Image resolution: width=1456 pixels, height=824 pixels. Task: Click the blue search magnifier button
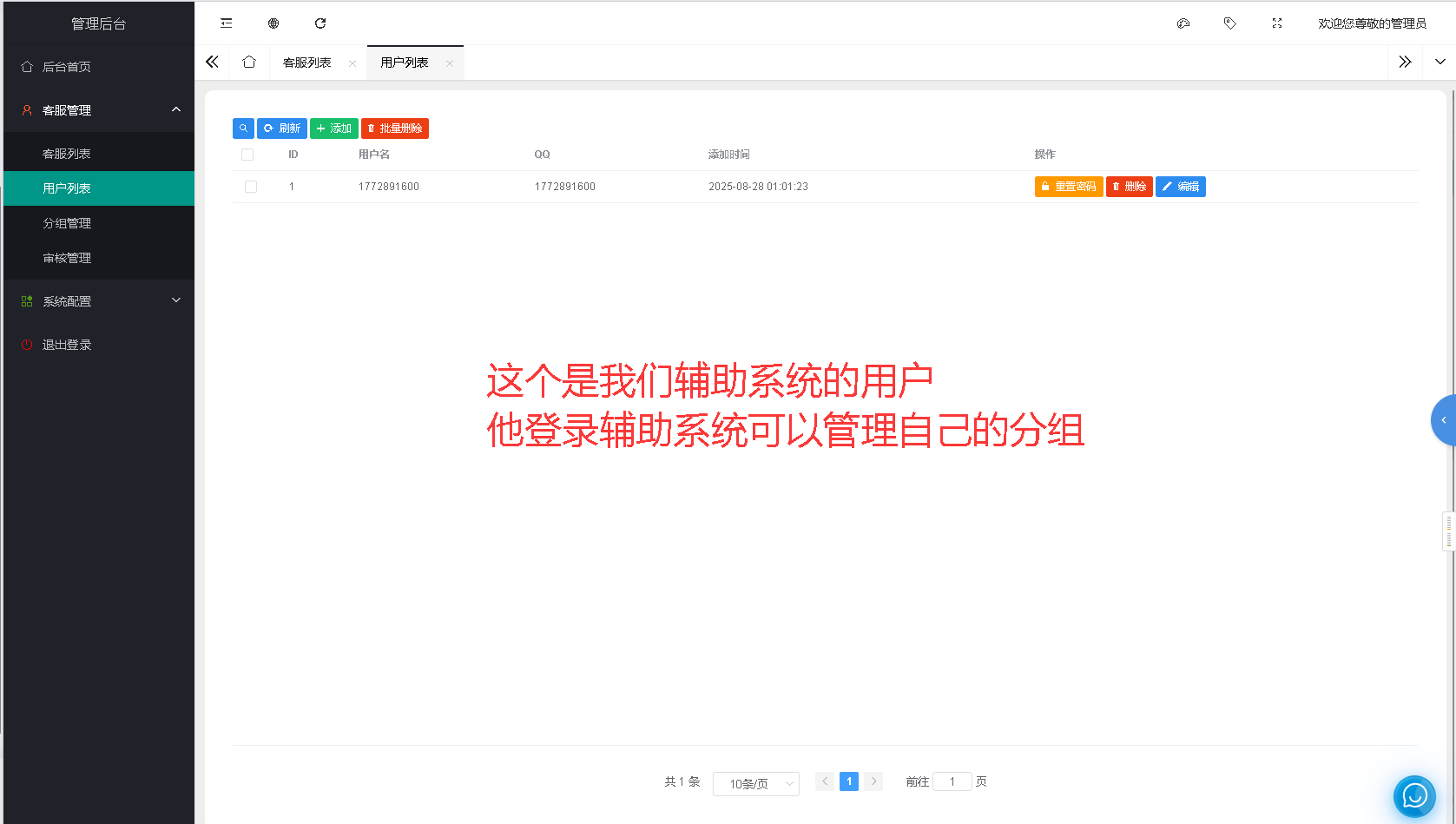coord(243,128)
